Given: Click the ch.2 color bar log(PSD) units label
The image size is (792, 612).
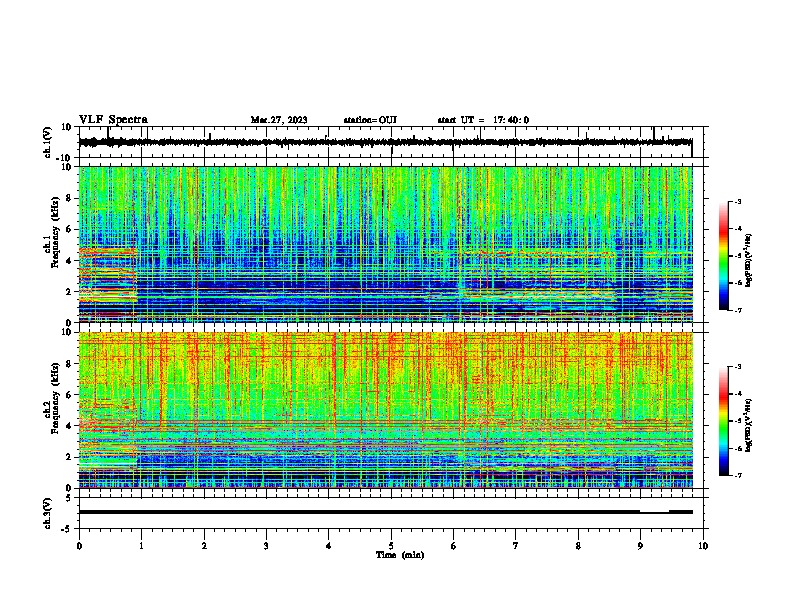Looking at the screenshot, I should click(x=749, y=425).
